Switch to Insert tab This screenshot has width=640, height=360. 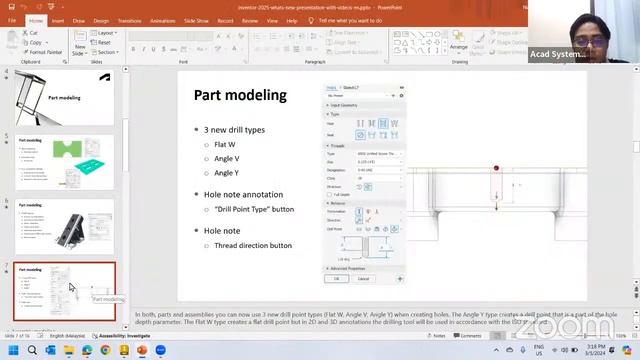point(58,20)
